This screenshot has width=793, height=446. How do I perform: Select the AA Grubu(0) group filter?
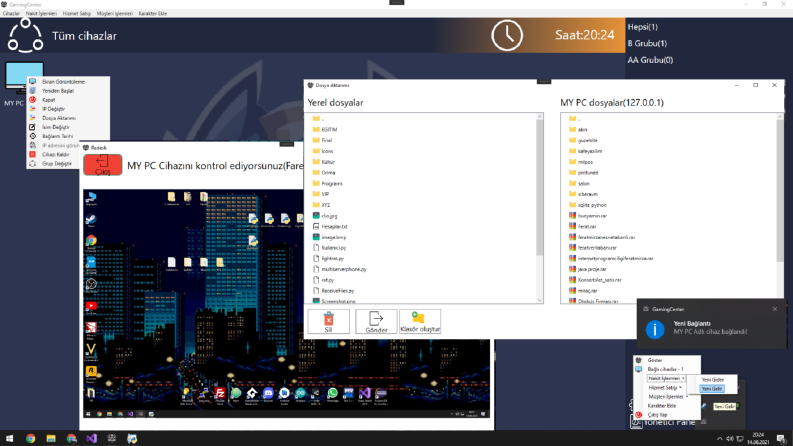tap(650, 60)
